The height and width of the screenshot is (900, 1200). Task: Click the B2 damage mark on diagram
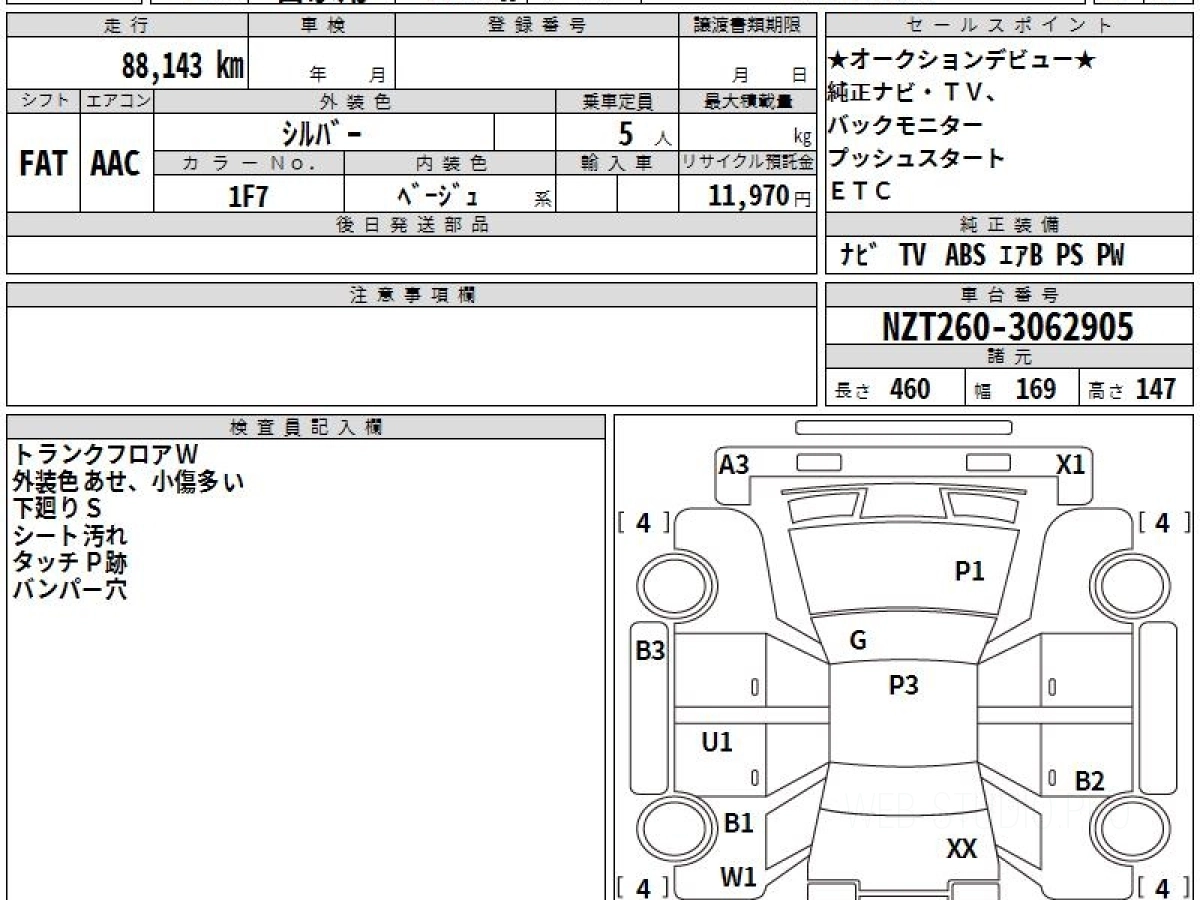[1089, 782]
